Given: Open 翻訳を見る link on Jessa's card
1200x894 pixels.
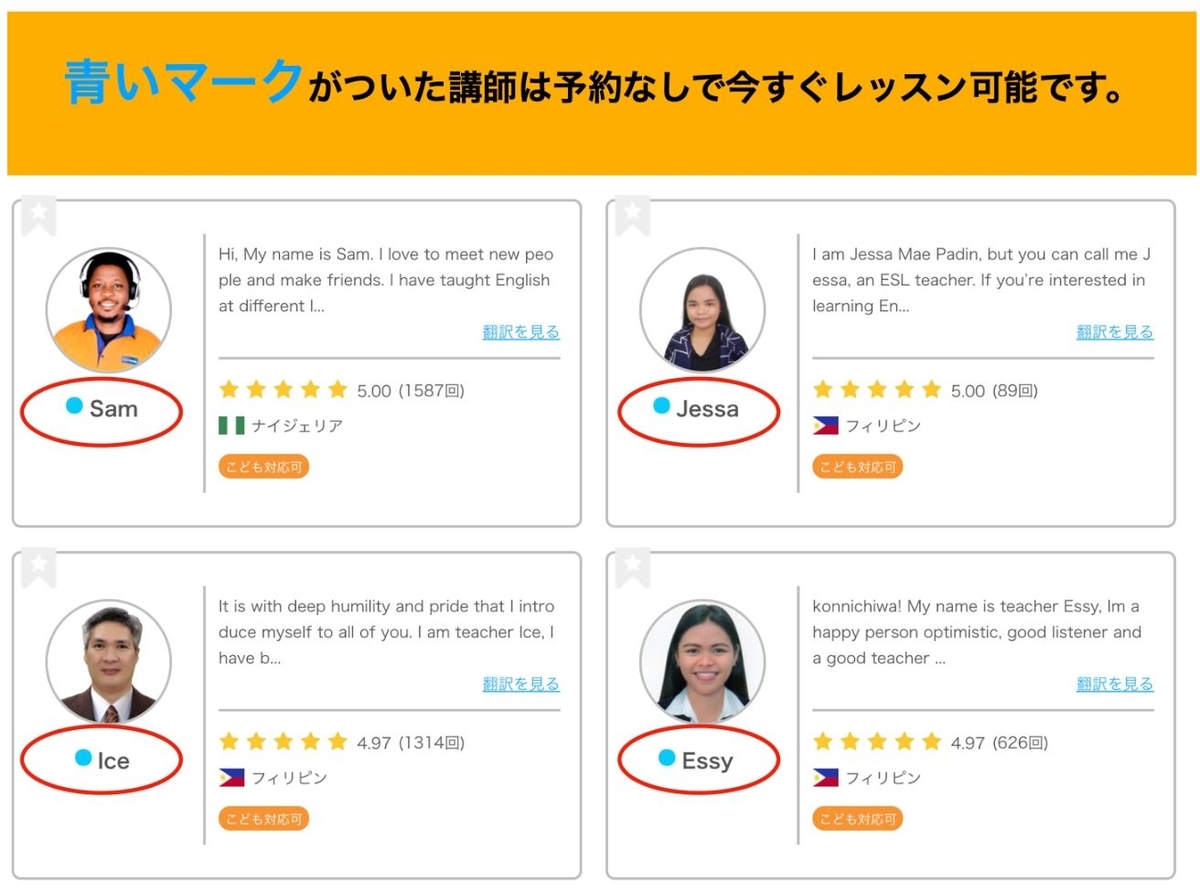Looking at the screenshot, I should click(x=1114, y=332).
